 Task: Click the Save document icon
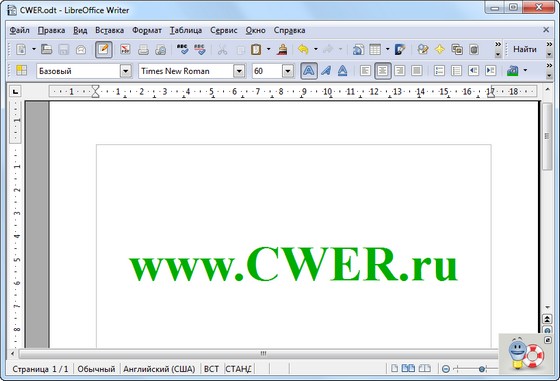click(x=64, y=49)
